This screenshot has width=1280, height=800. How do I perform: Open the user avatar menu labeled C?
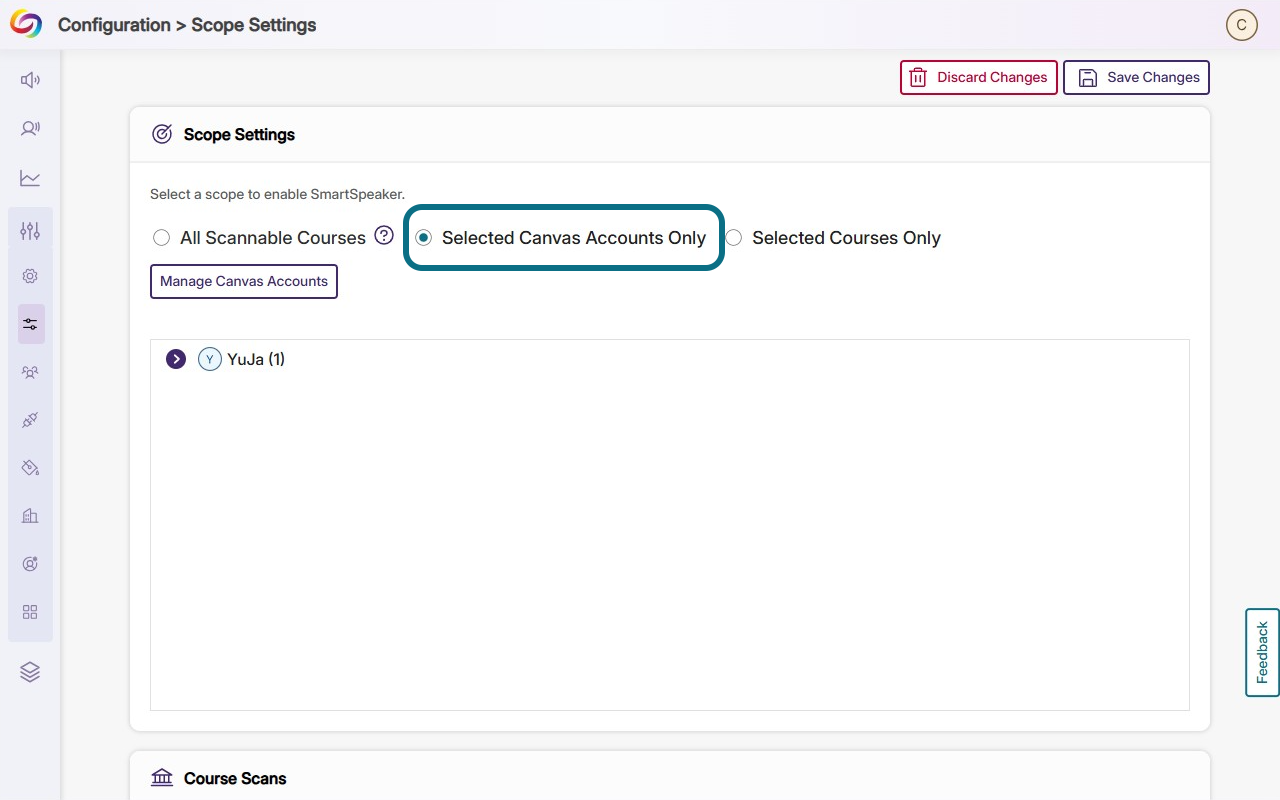[x=1241, y=25]
